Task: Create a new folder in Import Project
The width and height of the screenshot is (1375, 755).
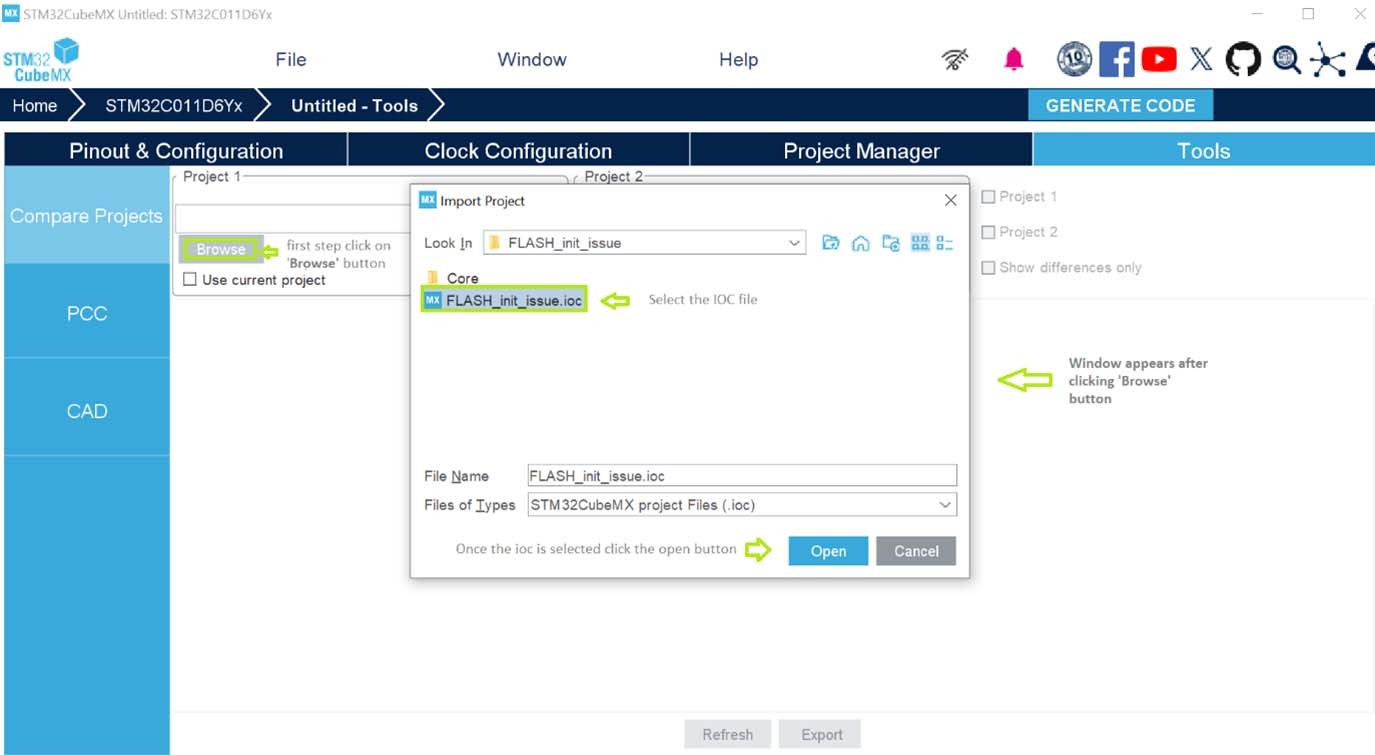Action: pos(891,243)
